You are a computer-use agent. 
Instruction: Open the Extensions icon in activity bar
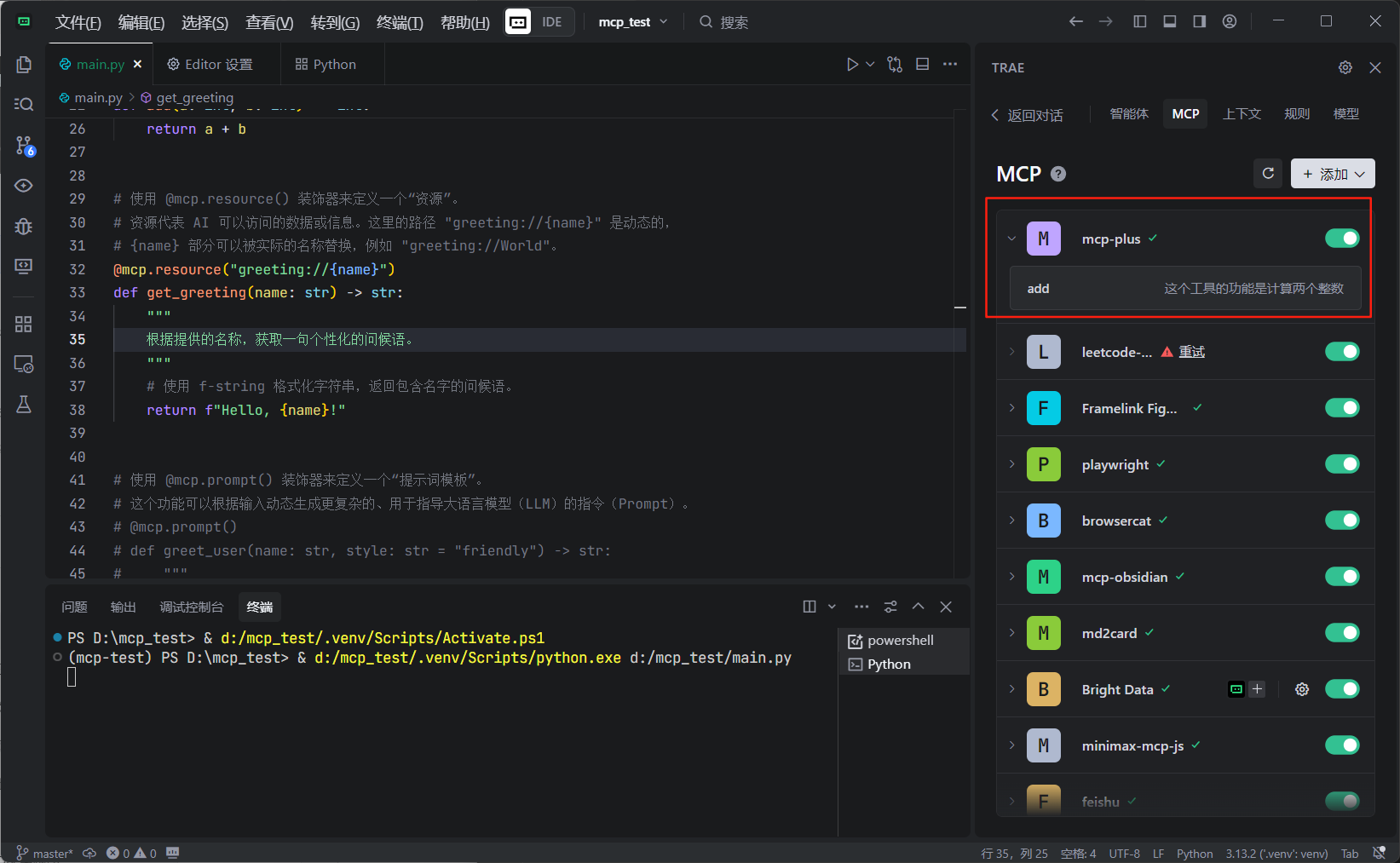point(24,324)
